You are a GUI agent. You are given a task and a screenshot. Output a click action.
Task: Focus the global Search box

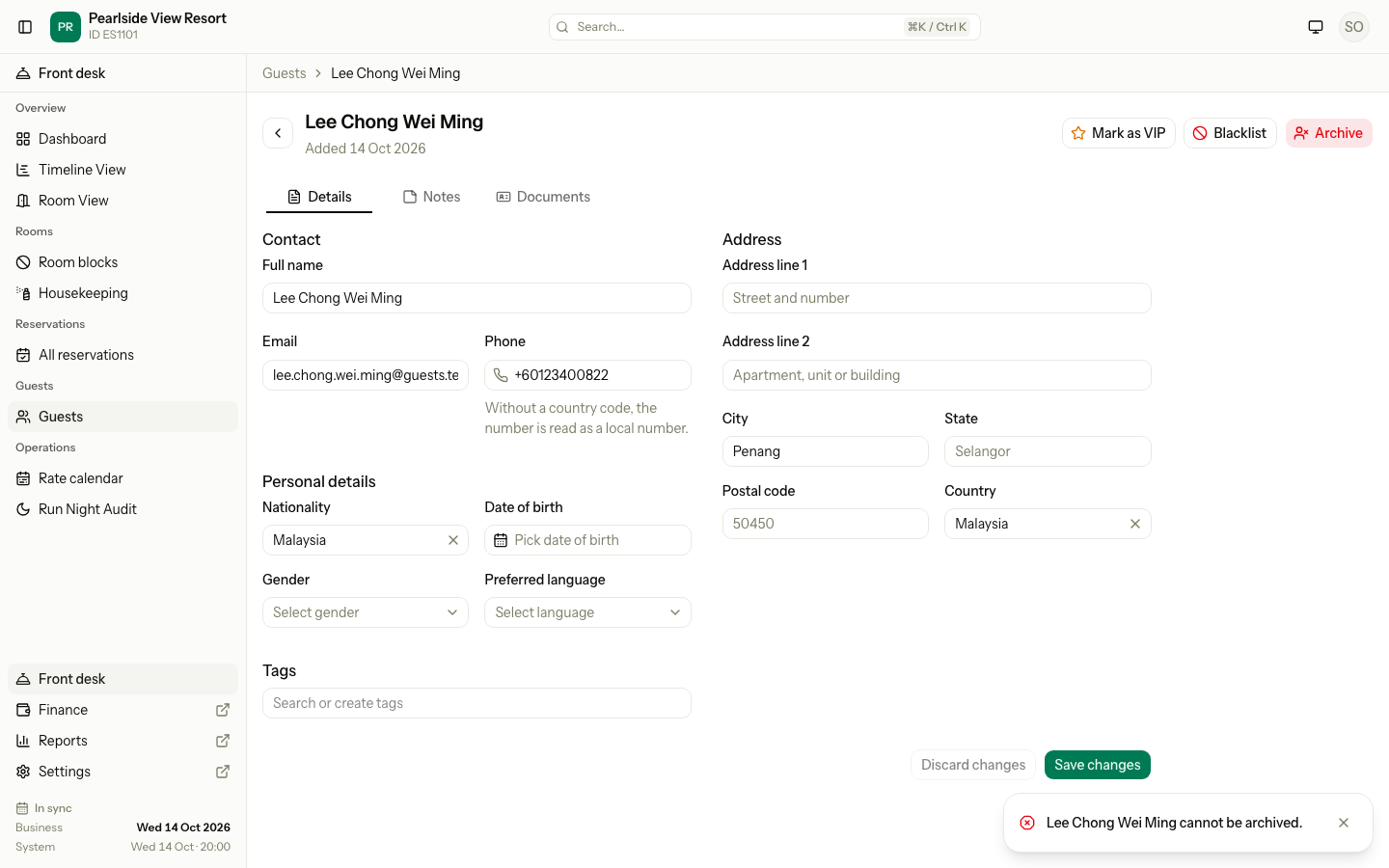(x=765, y=27)
